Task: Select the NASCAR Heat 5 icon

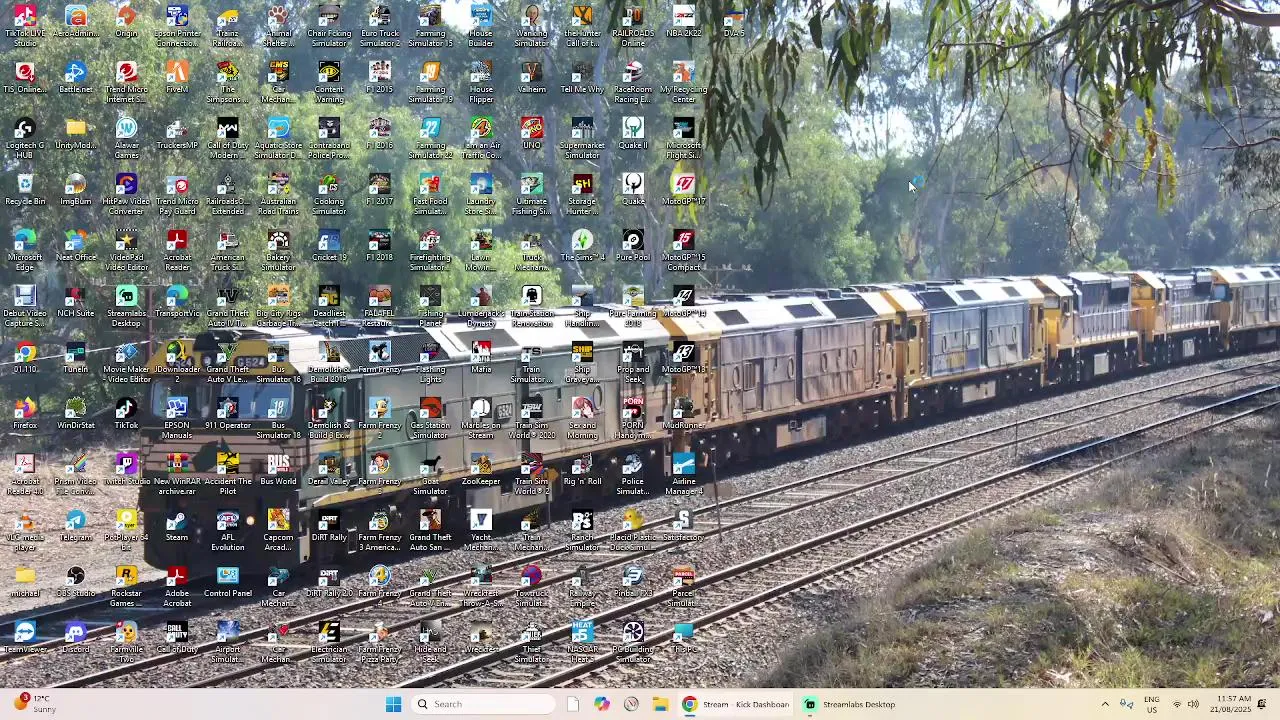Action: pyautogui.click(x=583, y=642)
